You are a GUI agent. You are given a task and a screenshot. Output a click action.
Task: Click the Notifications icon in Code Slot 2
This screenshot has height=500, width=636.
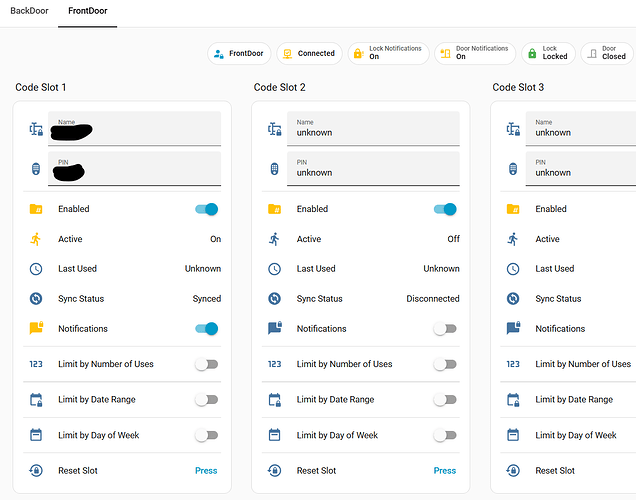pyautogui.click(x=275, y=328)
